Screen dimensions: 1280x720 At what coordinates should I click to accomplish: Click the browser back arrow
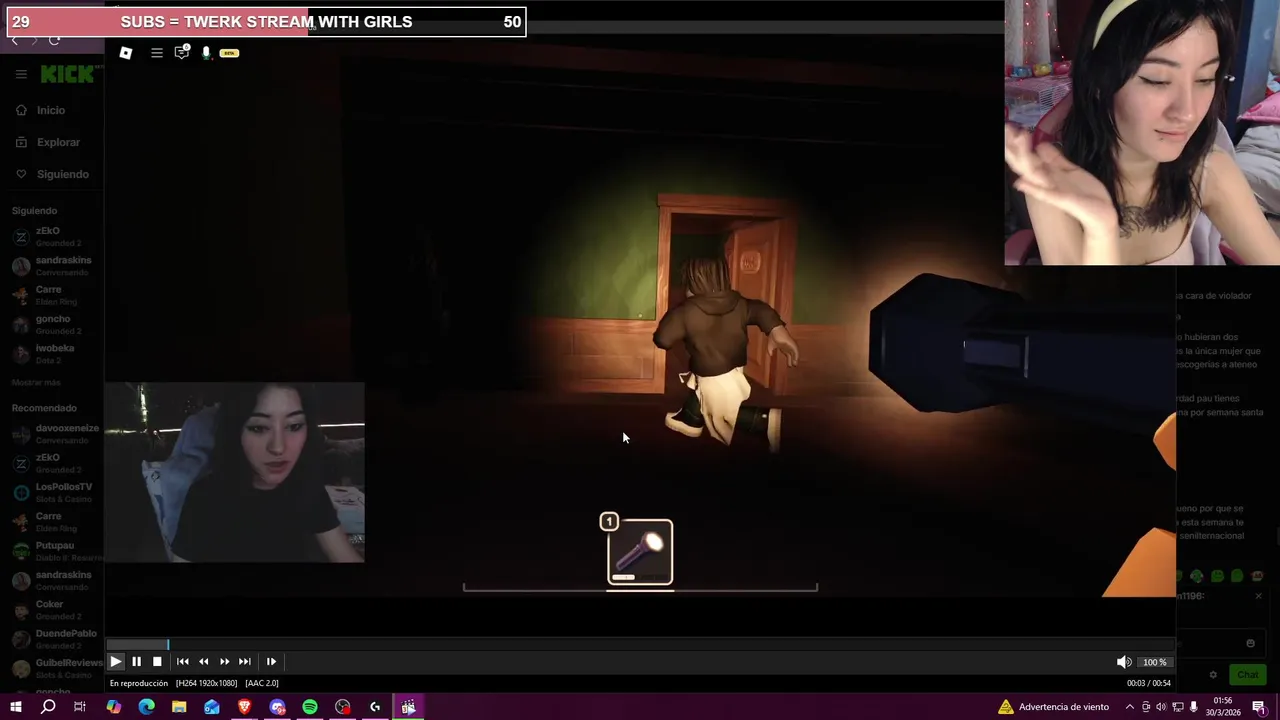14,40
